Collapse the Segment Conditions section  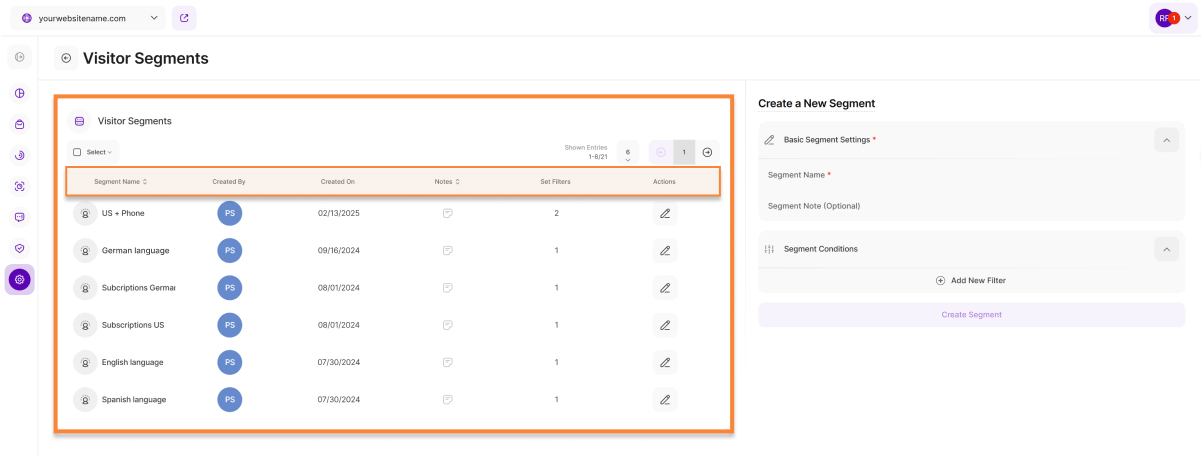coord(1166,249)
